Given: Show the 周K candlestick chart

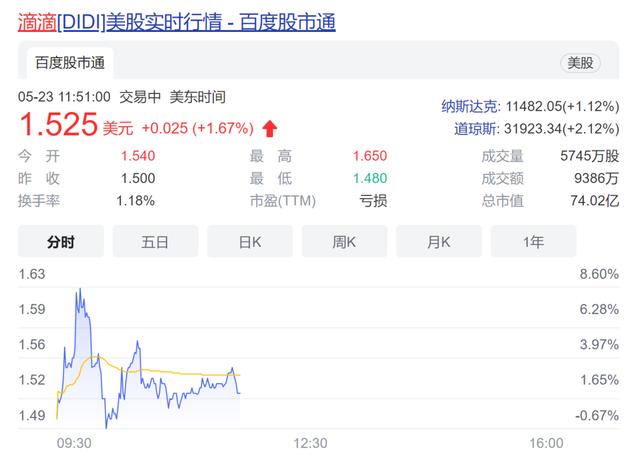Looking at the screenshot, I should pos(344,241).
